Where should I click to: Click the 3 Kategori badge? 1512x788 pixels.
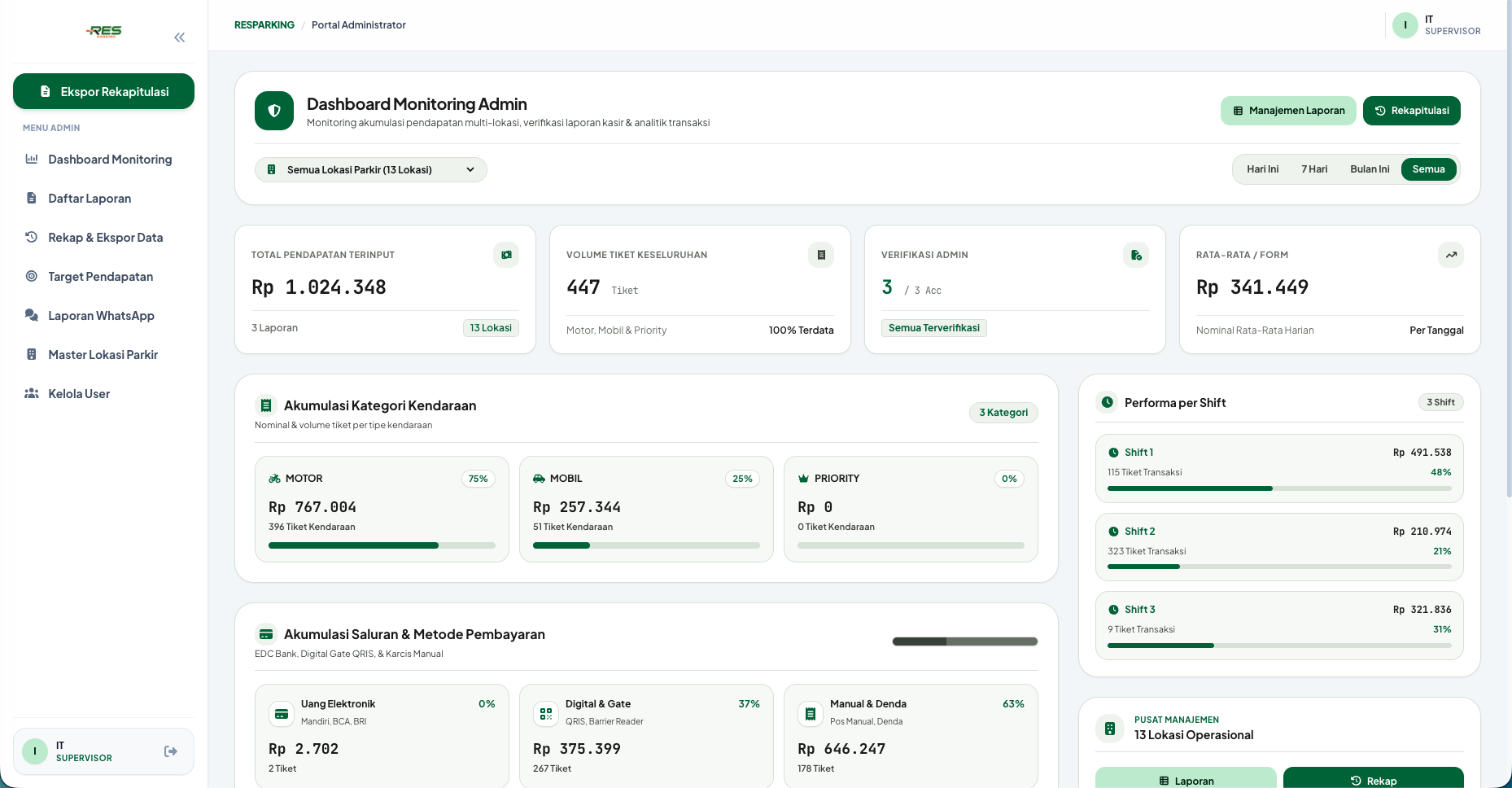pos(1003,413)
